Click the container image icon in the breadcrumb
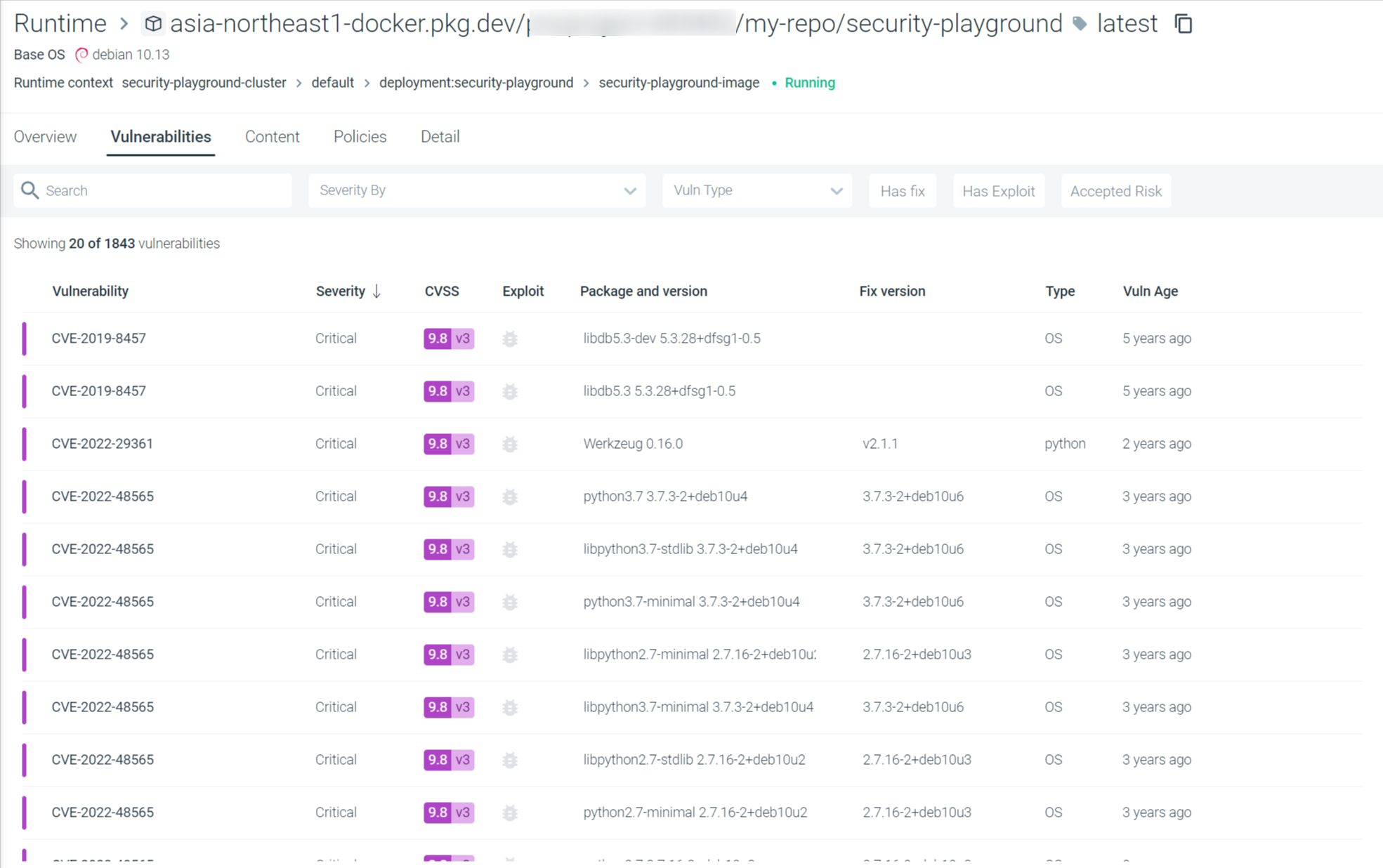 153,23
